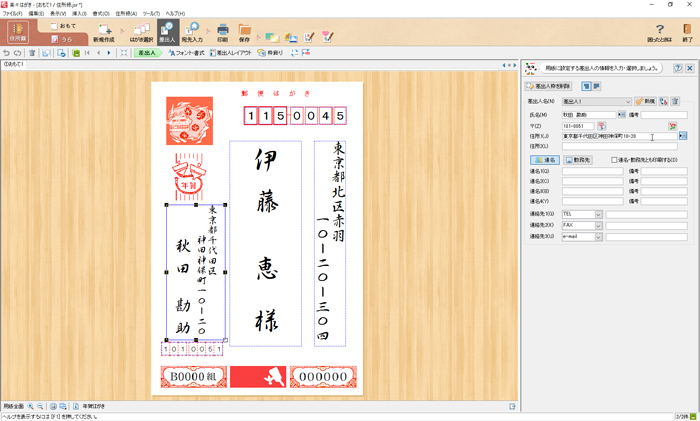Click the trash delete icon in toolbar
The height and width of the screenshot is (421, 700).
(x=32, y=52)
